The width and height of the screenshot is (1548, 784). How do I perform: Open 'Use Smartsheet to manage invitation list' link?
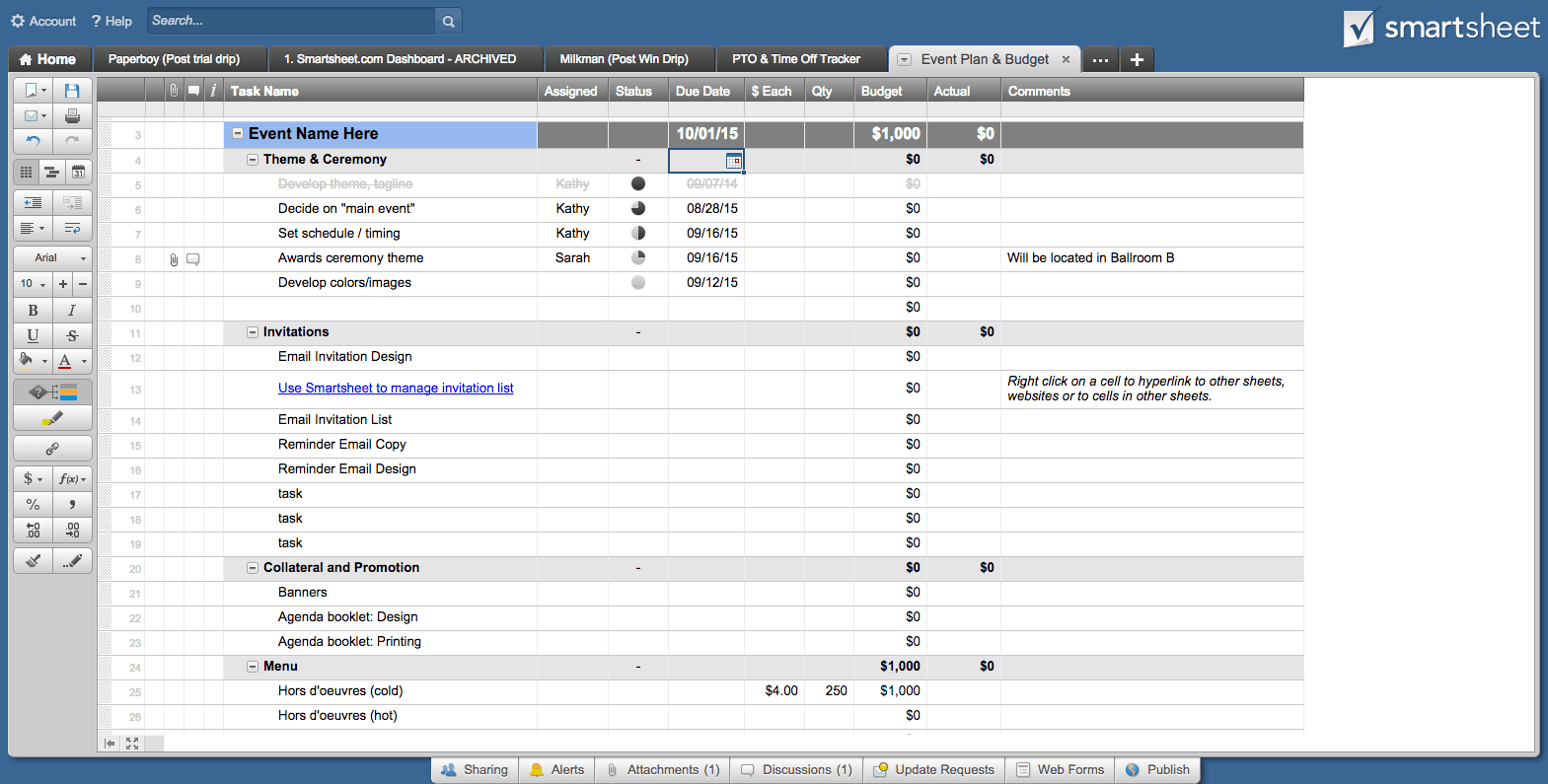click(396, 389)
